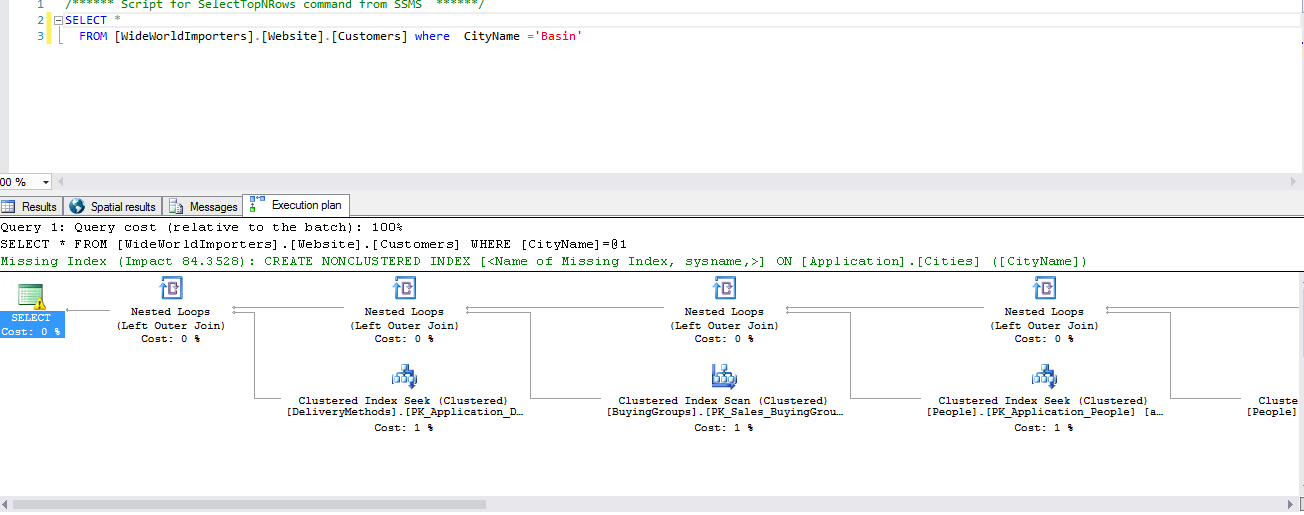The width and height of the screenshot is (1304, 515).
Task: Open the Spatial results tab
Action: (x=113, y=207)
